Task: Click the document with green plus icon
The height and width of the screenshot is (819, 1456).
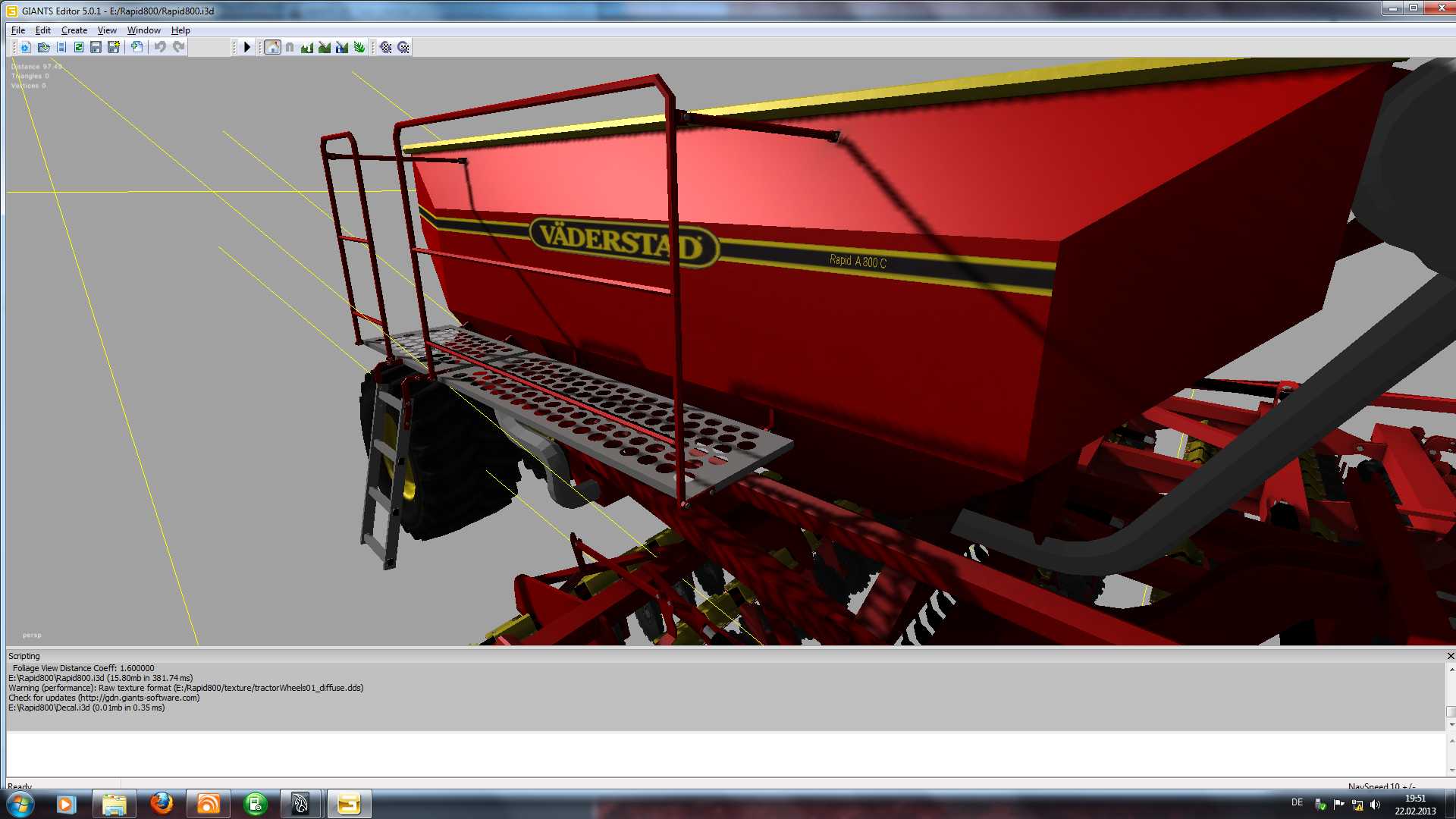Action: pyautogui.click(x=136, y=47)
